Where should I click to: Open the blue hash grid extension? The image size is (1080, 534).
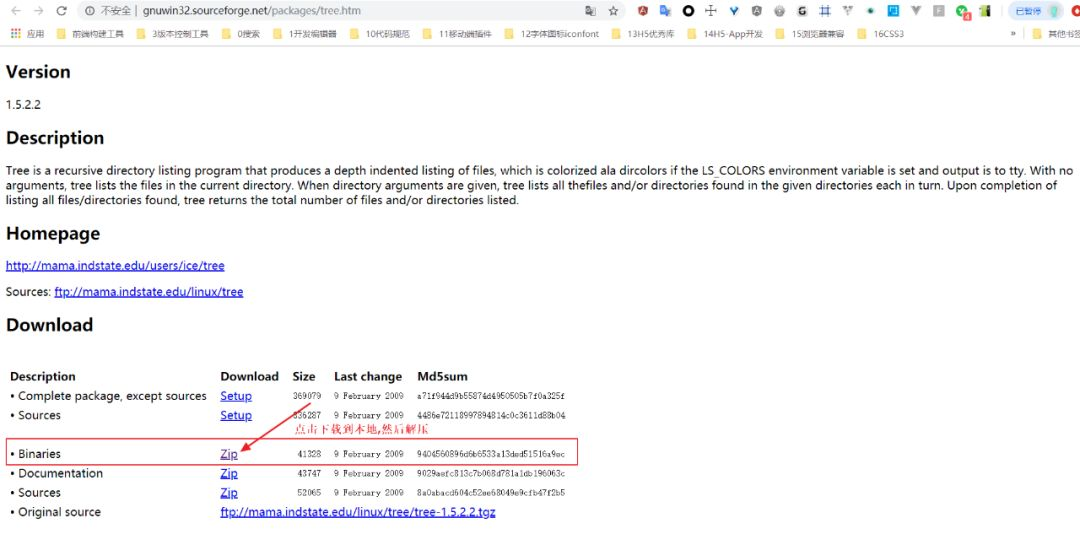(x=824, y=11)
